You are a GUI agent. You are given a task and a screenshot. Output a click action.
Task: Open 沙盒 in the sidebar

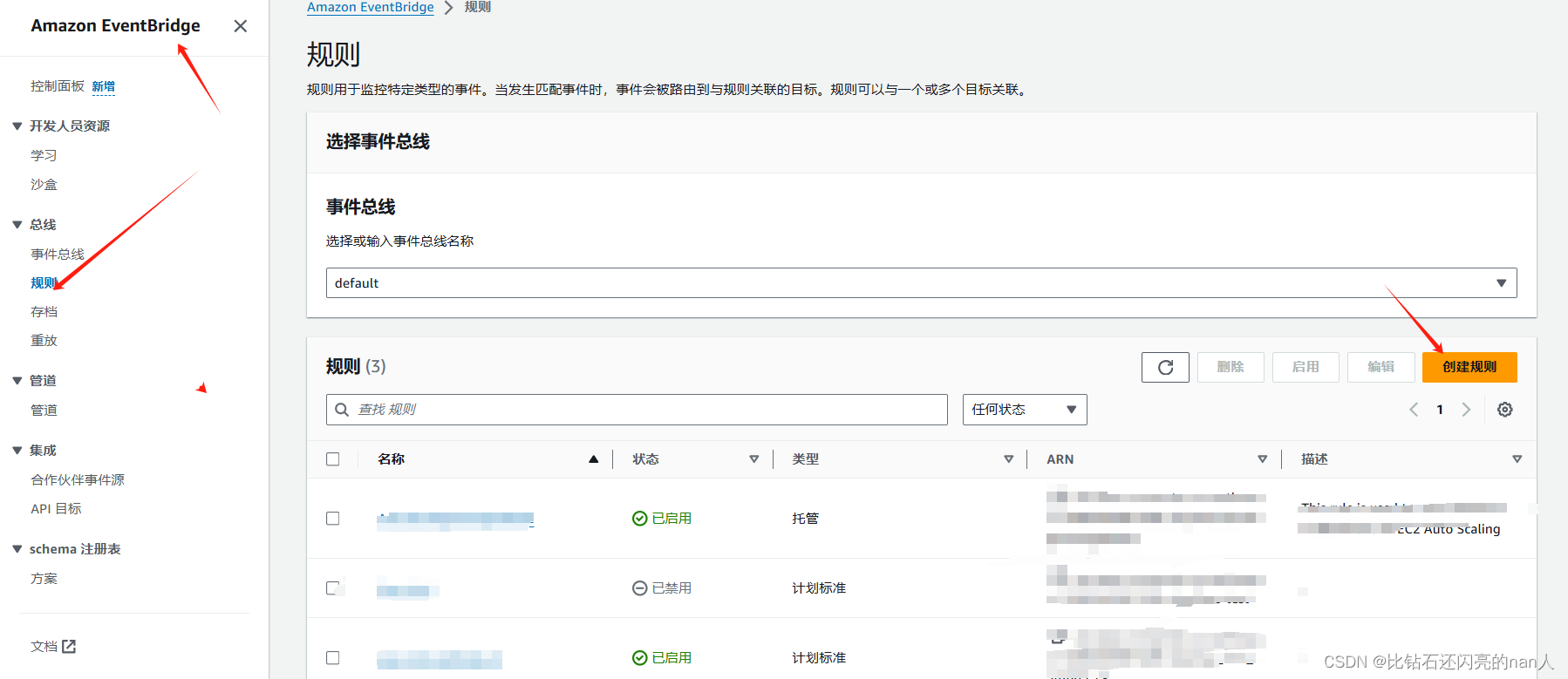coord(44,185)
